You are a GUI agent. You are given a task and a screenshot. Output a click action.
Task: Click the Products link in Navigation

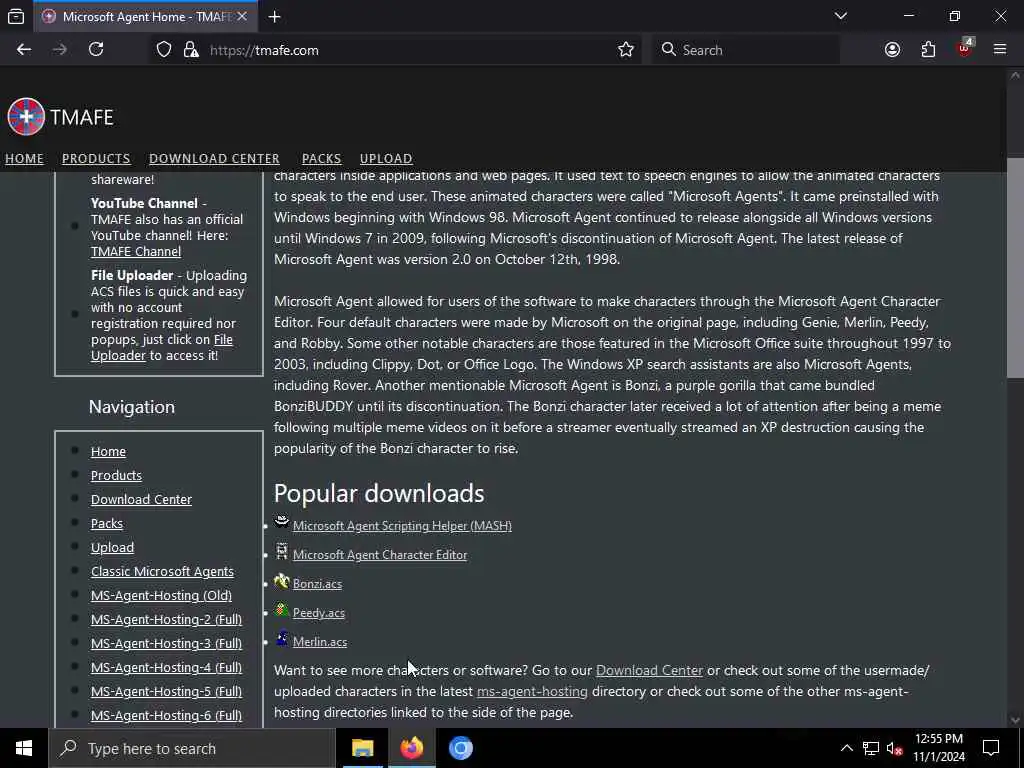(x=116, y=475)
